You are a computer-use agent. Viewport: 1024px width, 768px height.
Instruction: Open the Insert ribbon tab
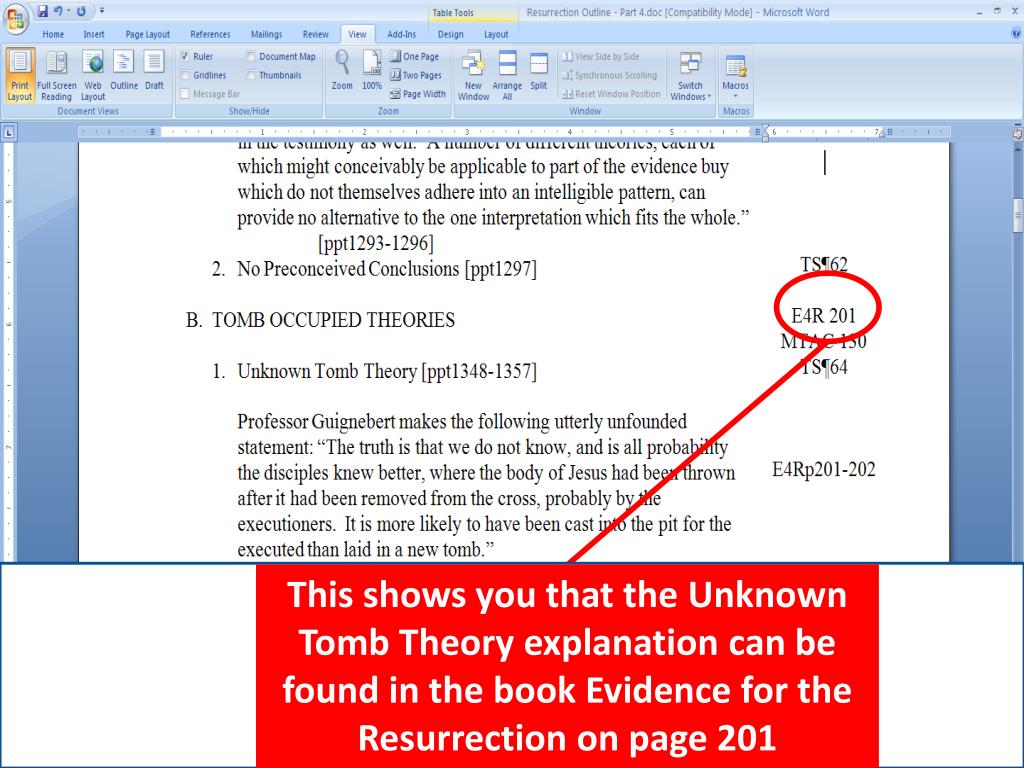(x=93, y=34)
